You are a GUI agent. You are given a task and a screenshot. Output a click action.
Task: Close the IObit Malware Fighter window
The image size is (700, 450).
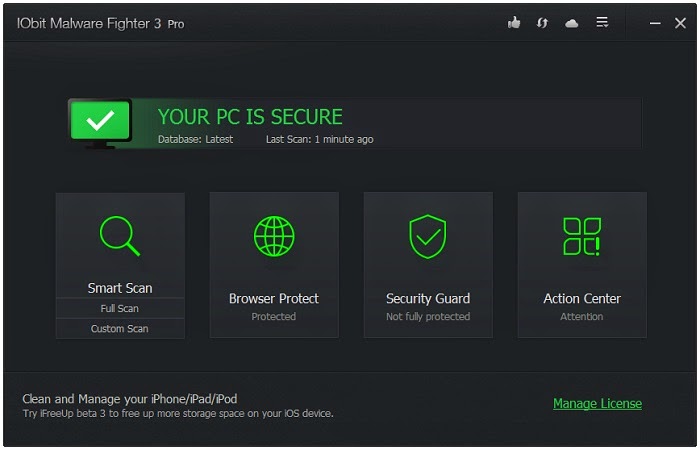(680, 23)
